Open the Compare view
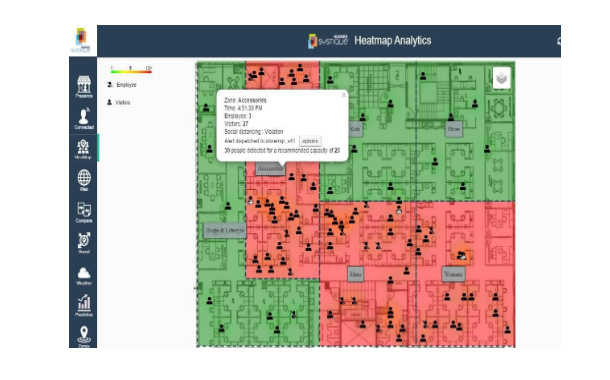The image size is (610, 380). pos(84,212)
